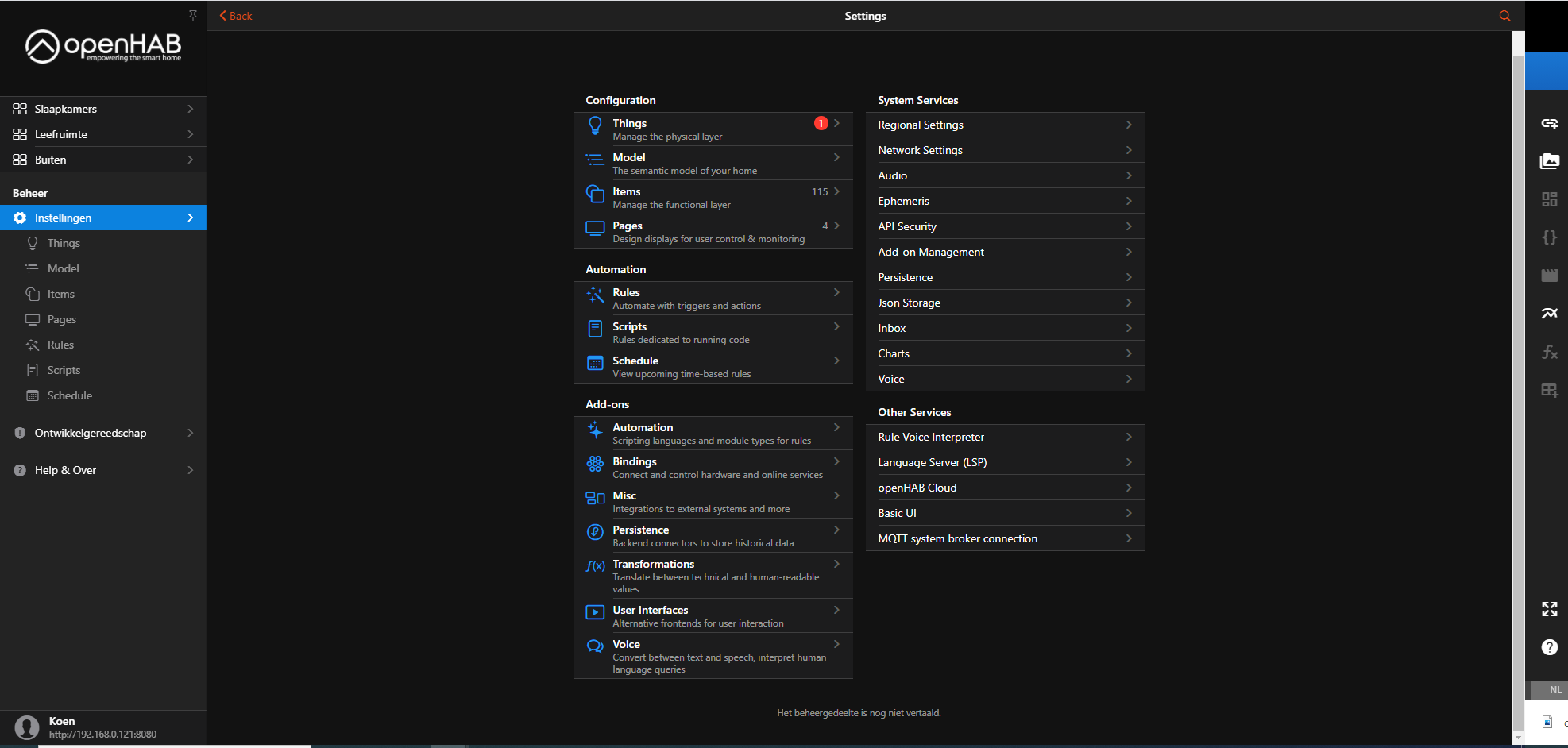Click Items count 115
This screenshot has width=1568, height=748.
pos(819,191)
